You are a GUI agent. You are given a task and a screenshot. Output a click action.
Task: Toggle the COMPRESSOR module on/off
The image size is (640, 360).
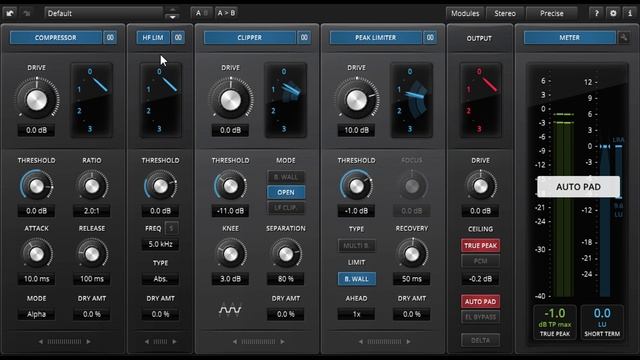[x=56, y=38]
